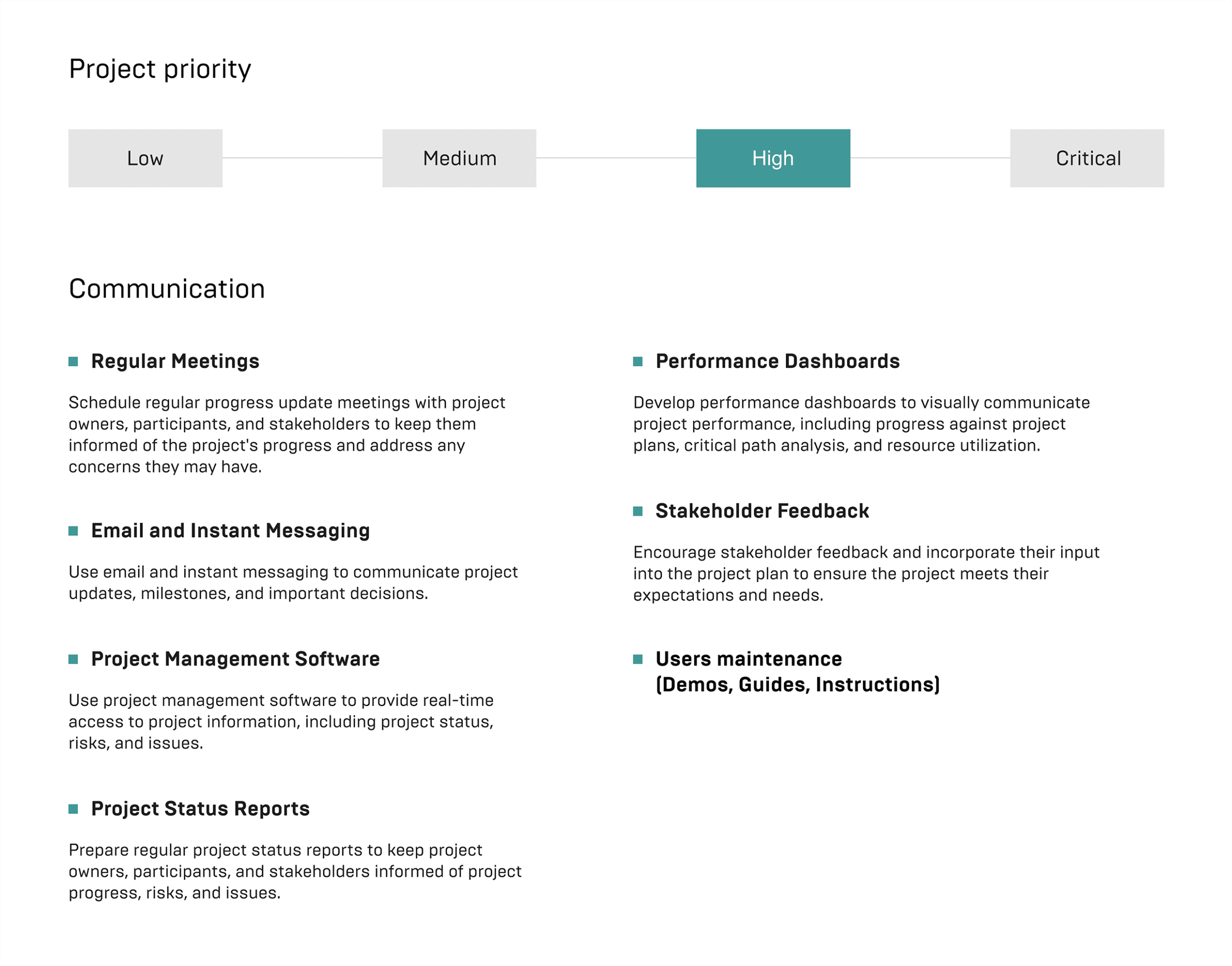Open Users maintenance (Demos, Guides, Instructions)
This screenshot has width=1232, height=966.
[798, 672]
